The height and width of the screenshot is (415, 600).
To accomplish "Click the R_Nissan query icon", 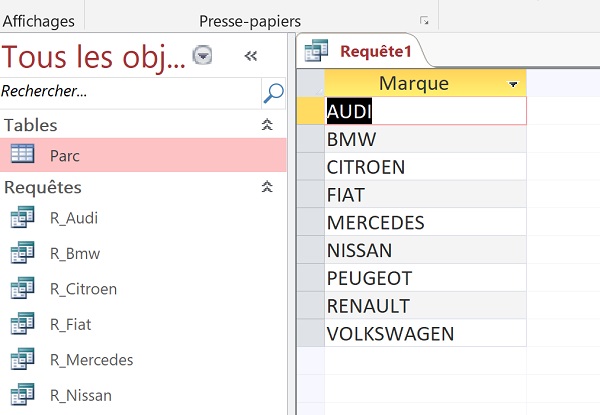I will 23,394.
